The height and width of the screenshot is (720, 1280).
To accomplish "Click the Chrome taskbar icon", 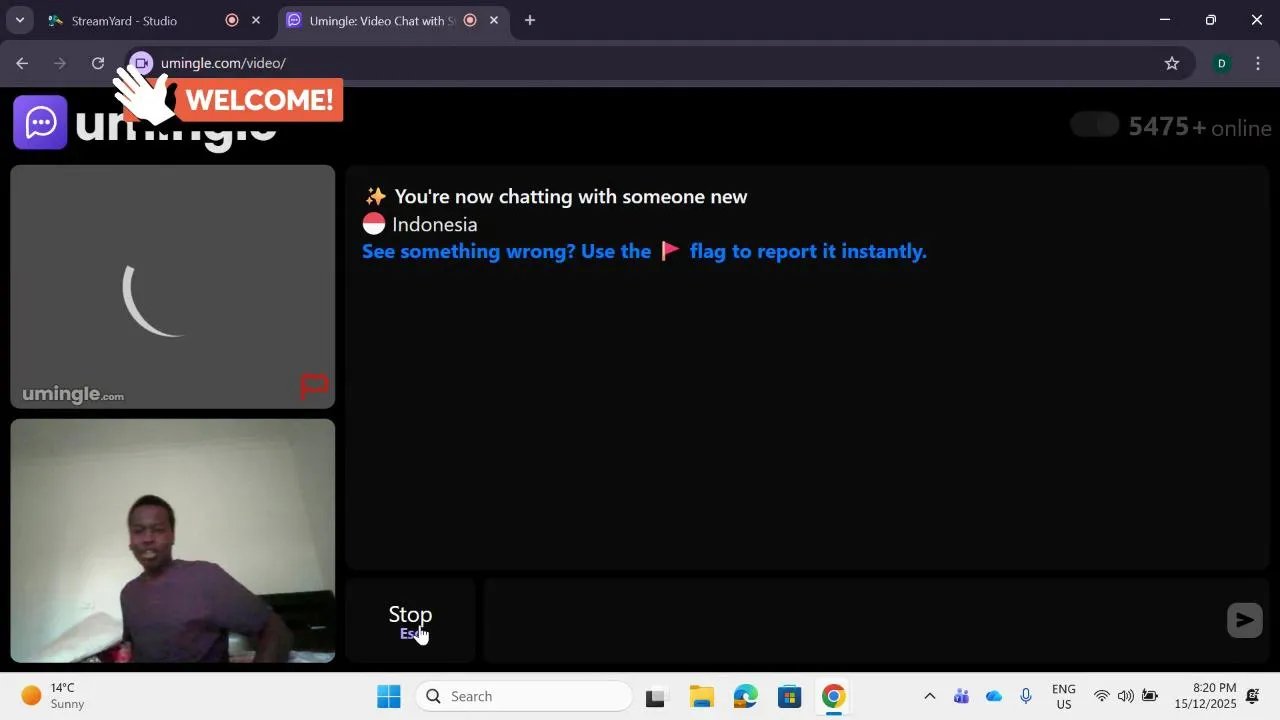I will [834, 696].
